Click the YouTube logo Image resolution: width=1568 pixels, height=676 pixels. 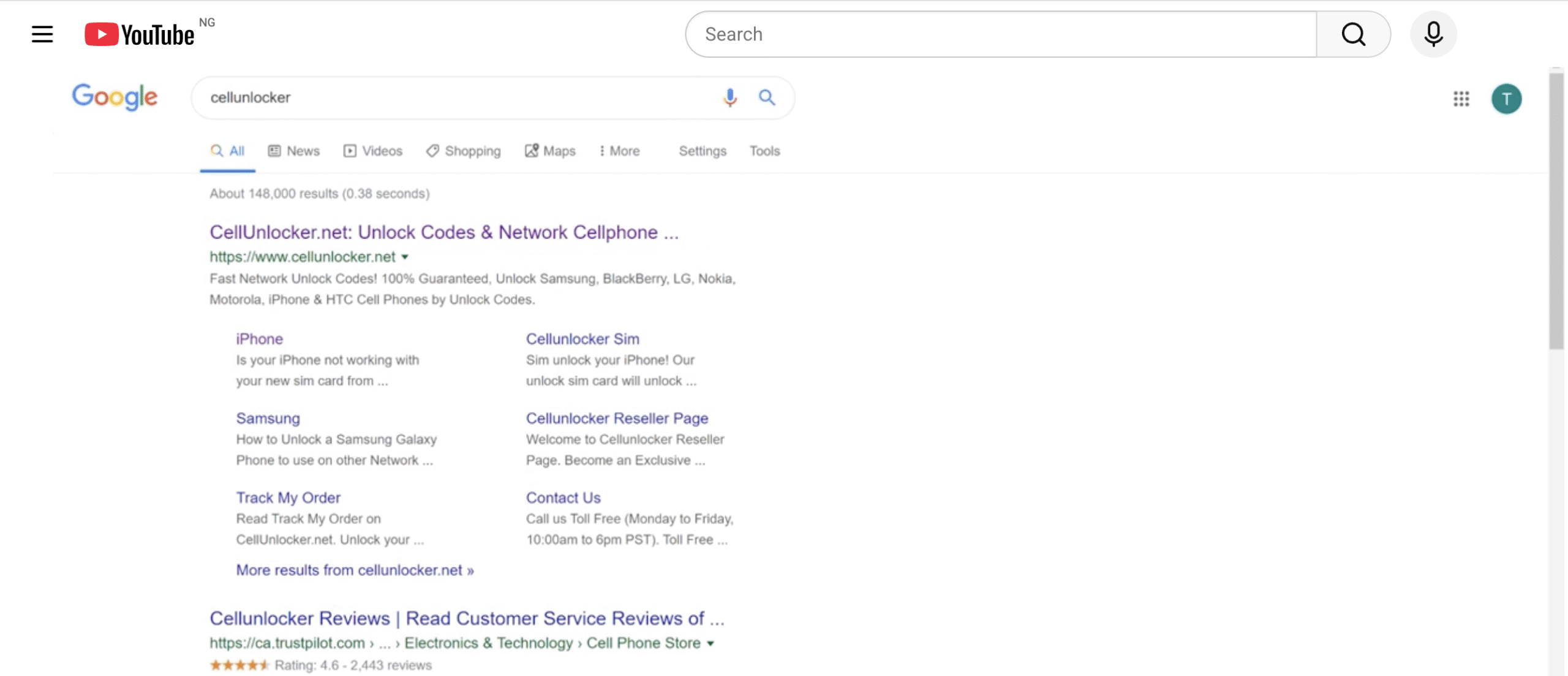coord(140,34)
